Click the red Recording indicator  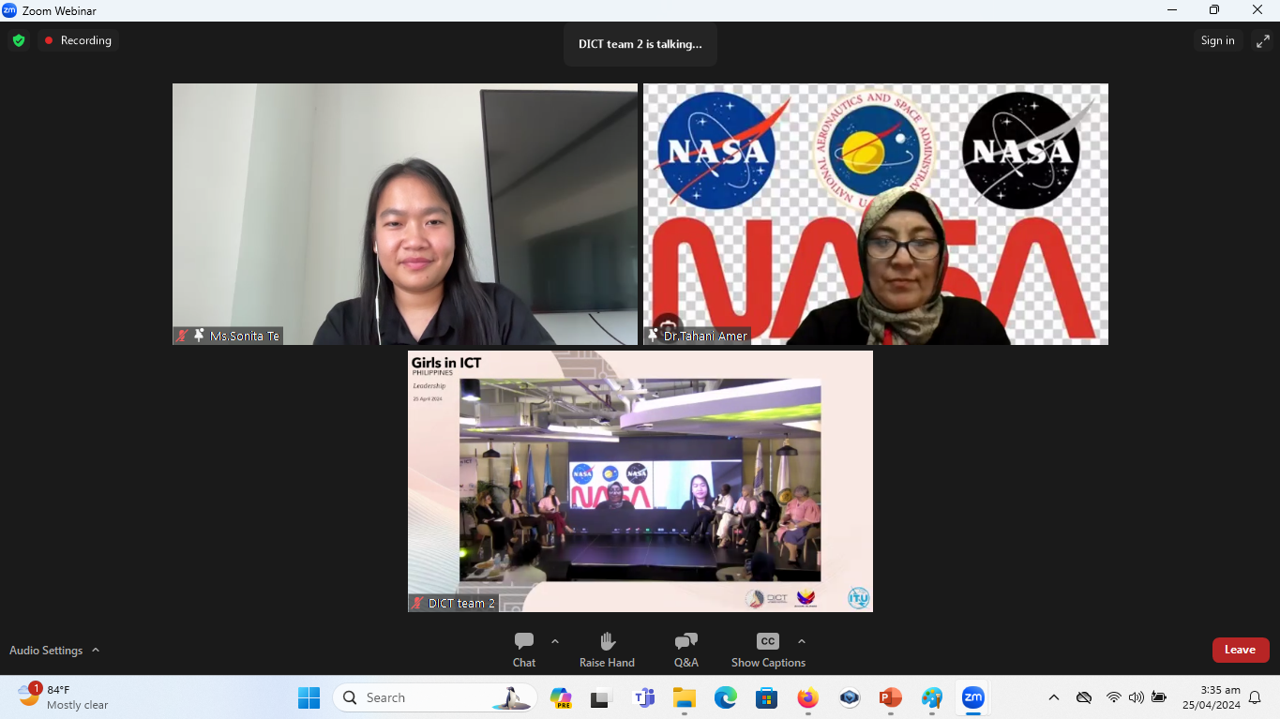[78, 41]
